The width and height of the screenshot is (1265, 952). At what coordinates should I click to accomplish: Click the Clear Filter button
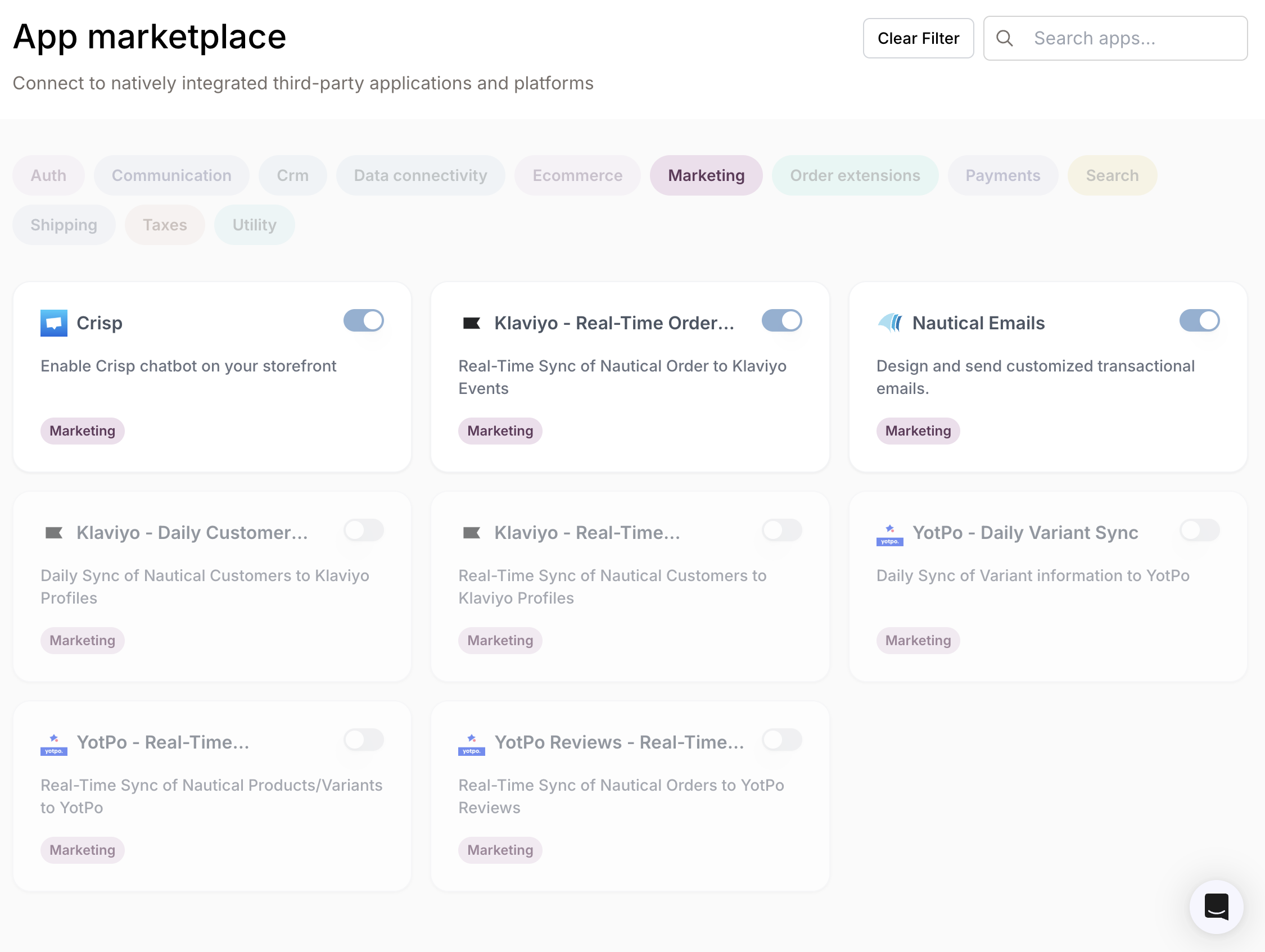pyautogui.click(x=918, y=38)
